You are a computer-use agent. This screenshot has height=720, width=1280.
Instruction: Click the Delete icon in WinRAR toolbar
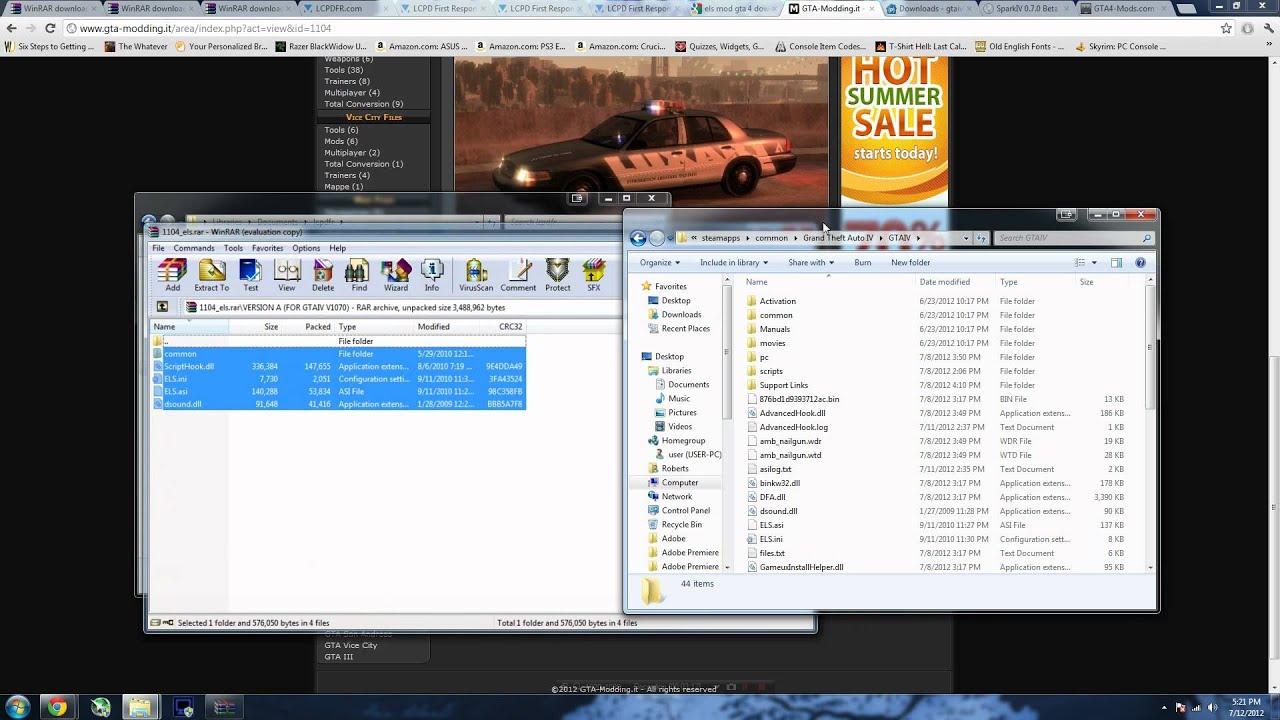(323, 275)
